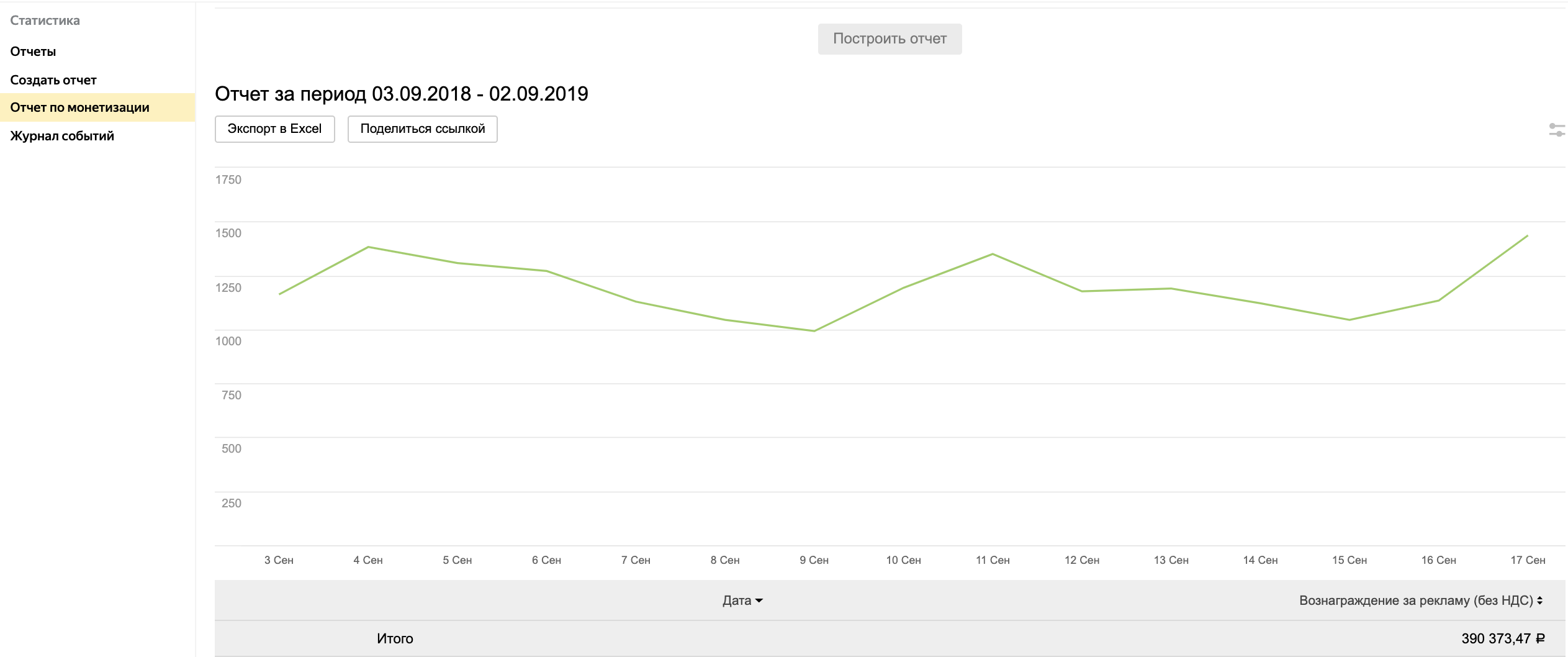Click the chart line peak at 4 Сен
The width and height of the screenshot is (1568, 657).
click(369, 247)
